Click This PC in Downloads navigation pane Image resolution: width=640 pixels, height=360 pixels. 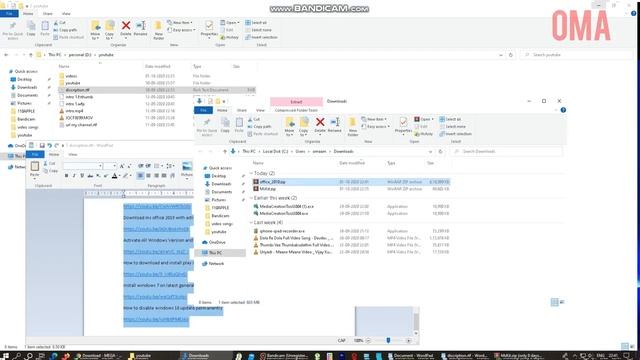tap(215, 253)
